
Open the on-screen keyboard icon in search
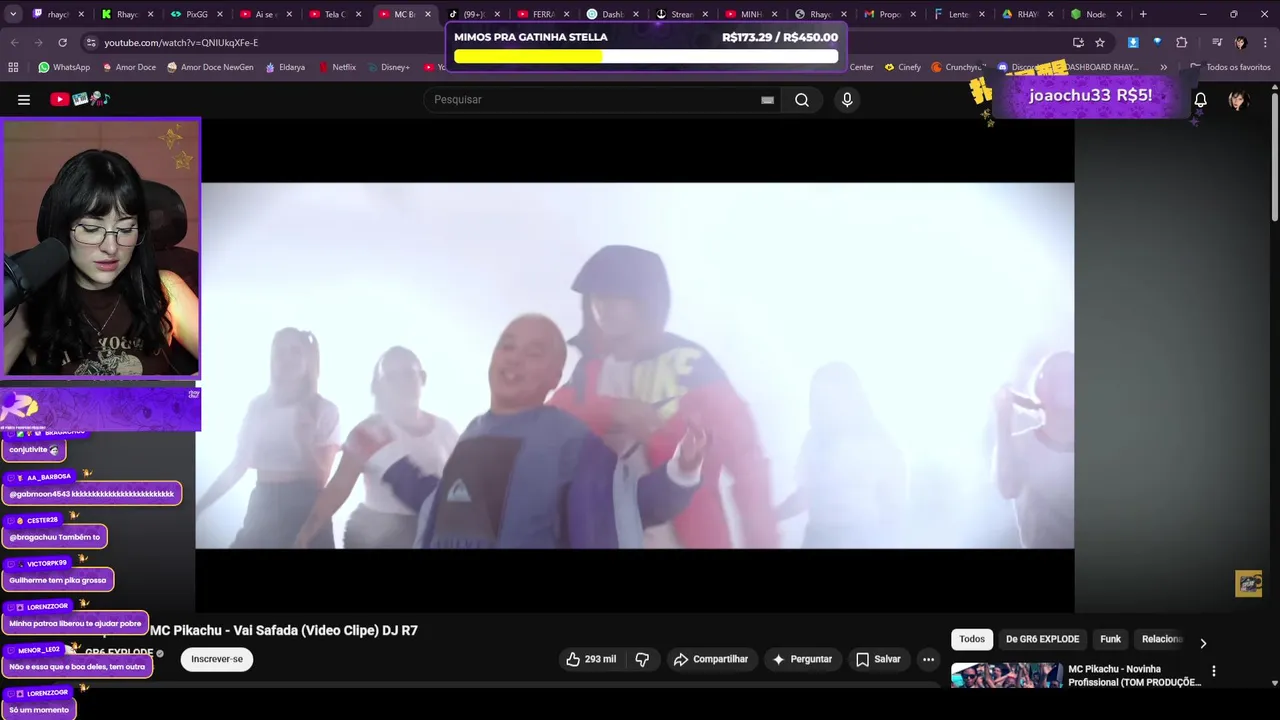767,100
